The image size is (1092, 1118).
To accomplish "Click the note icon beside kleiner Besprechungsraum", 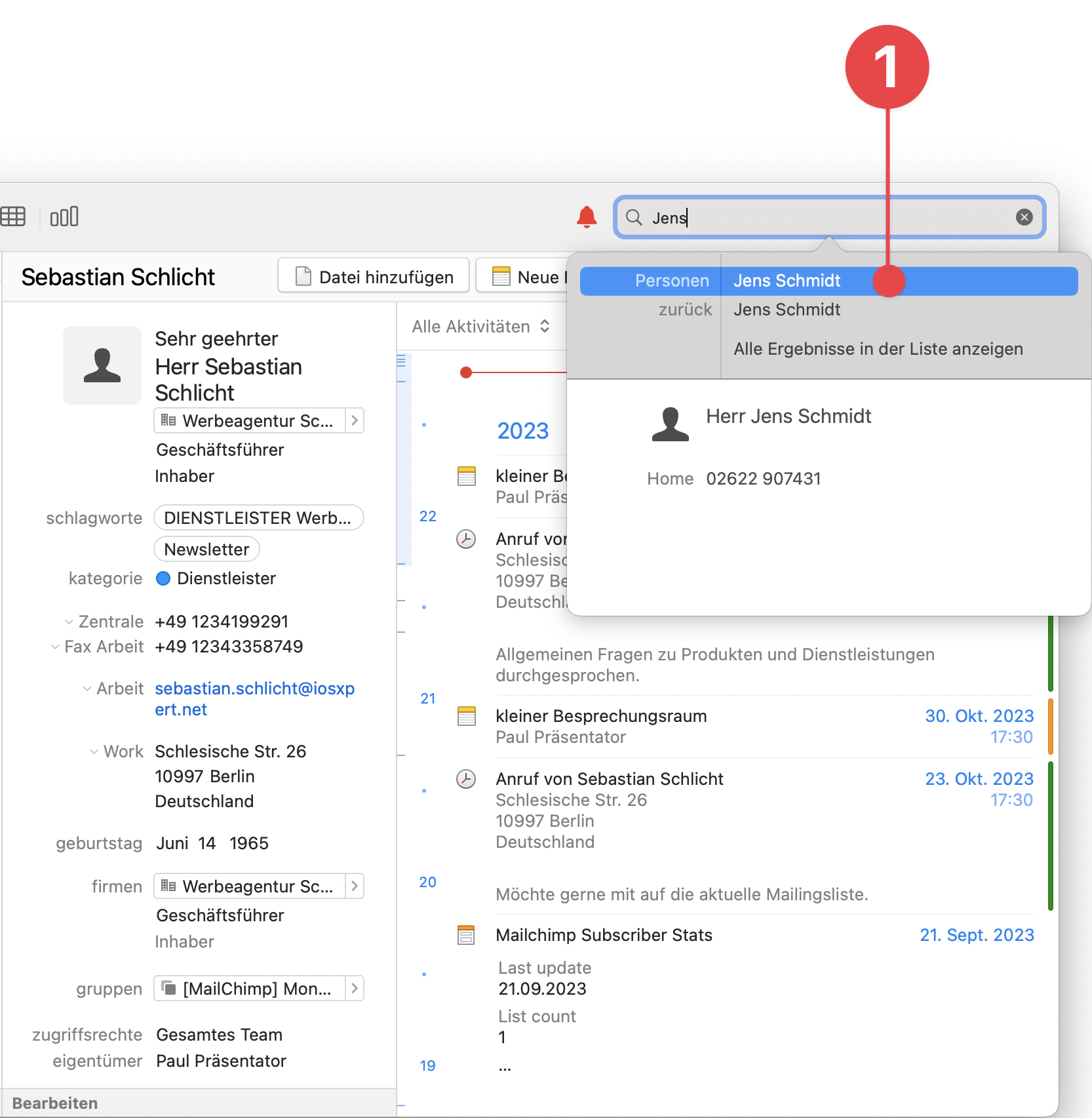I will [466, 716].
